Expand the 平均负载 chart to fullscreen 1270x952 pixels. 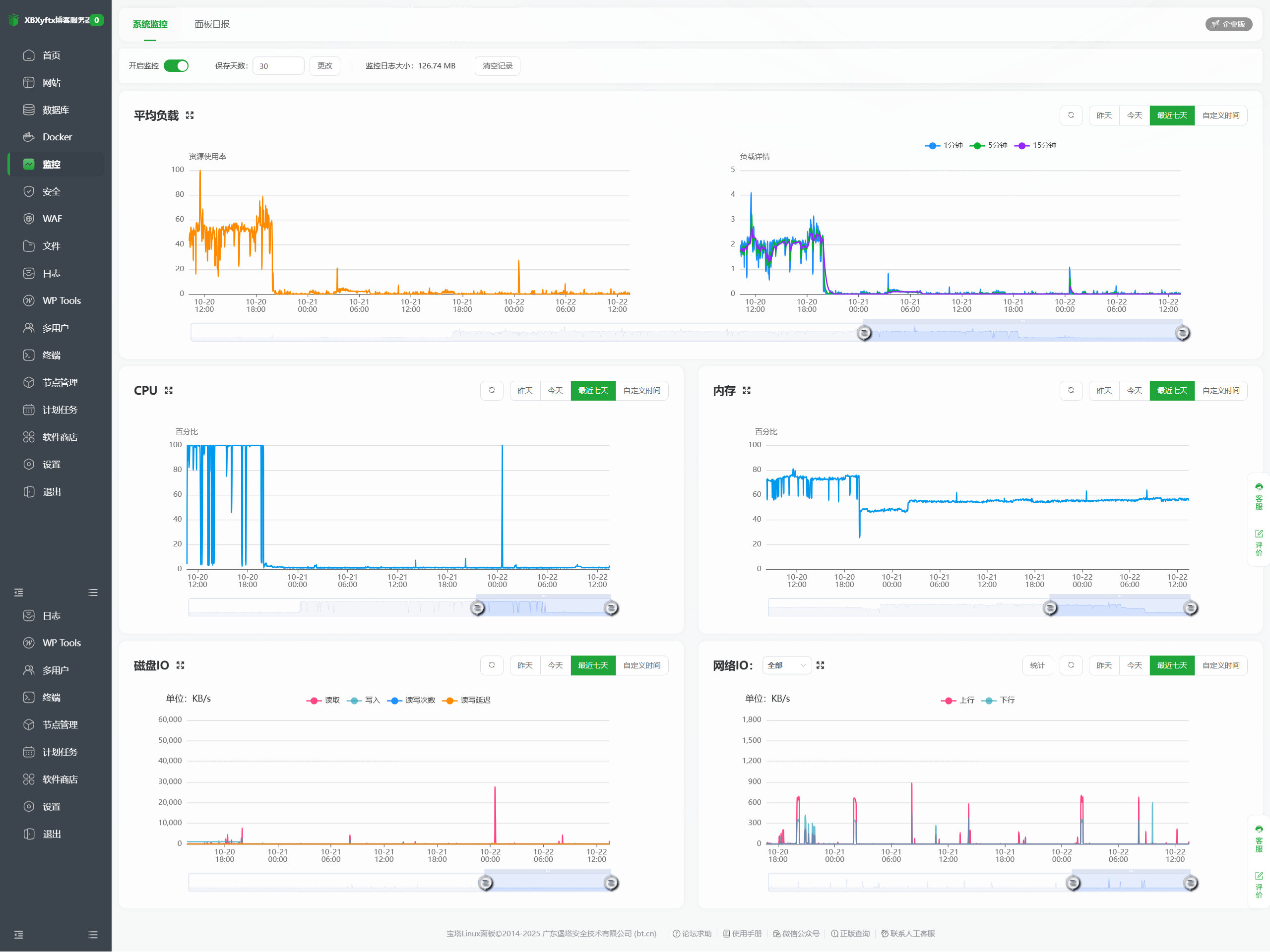(190, 116)
